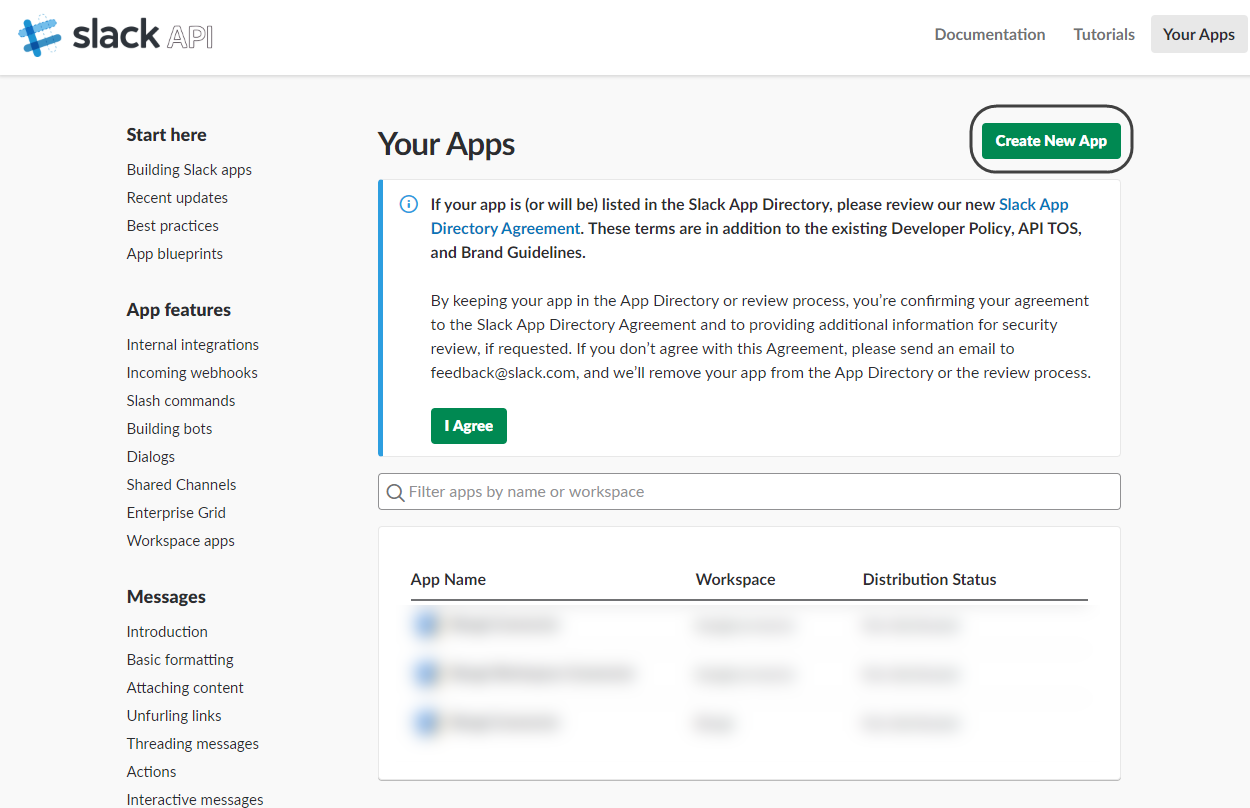Open Workspace apps link
The image size is (1250, 808).
[181, 541]
